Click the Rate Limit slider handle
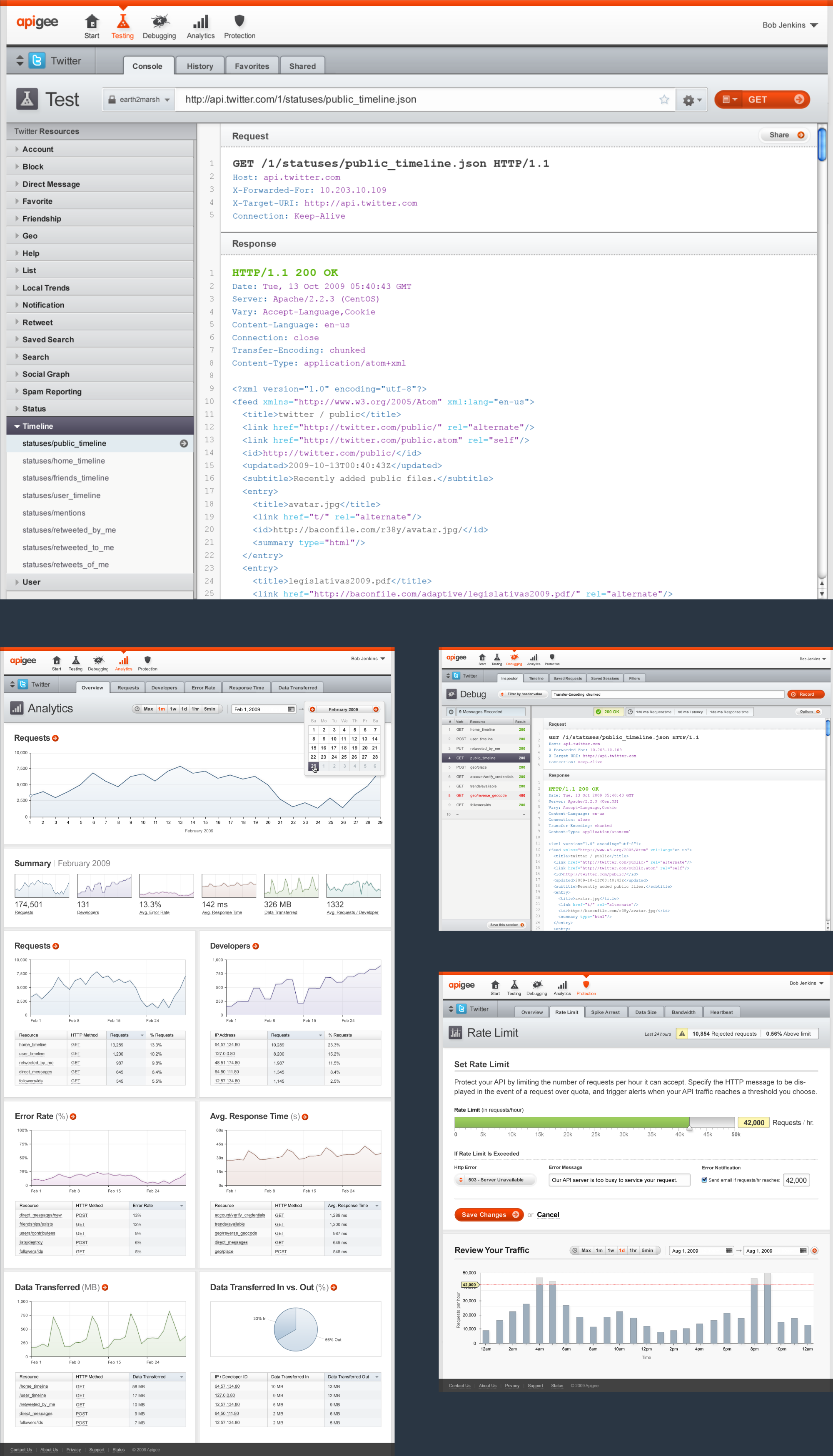The image size is (833, 1456). [689, 1128]
